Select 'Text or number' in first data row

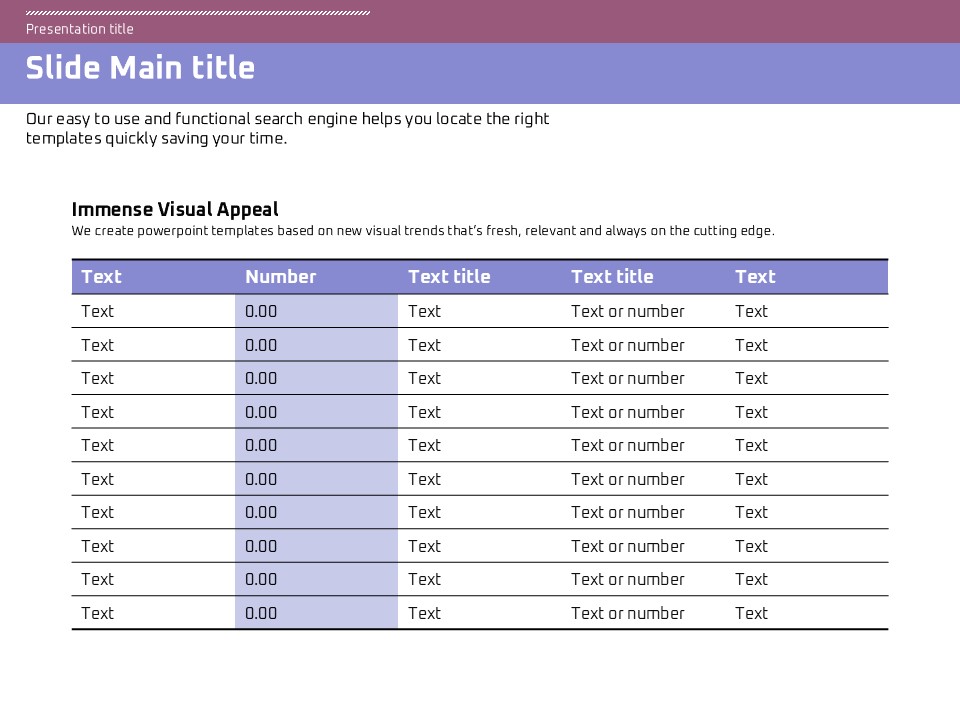tap(628, 311)
